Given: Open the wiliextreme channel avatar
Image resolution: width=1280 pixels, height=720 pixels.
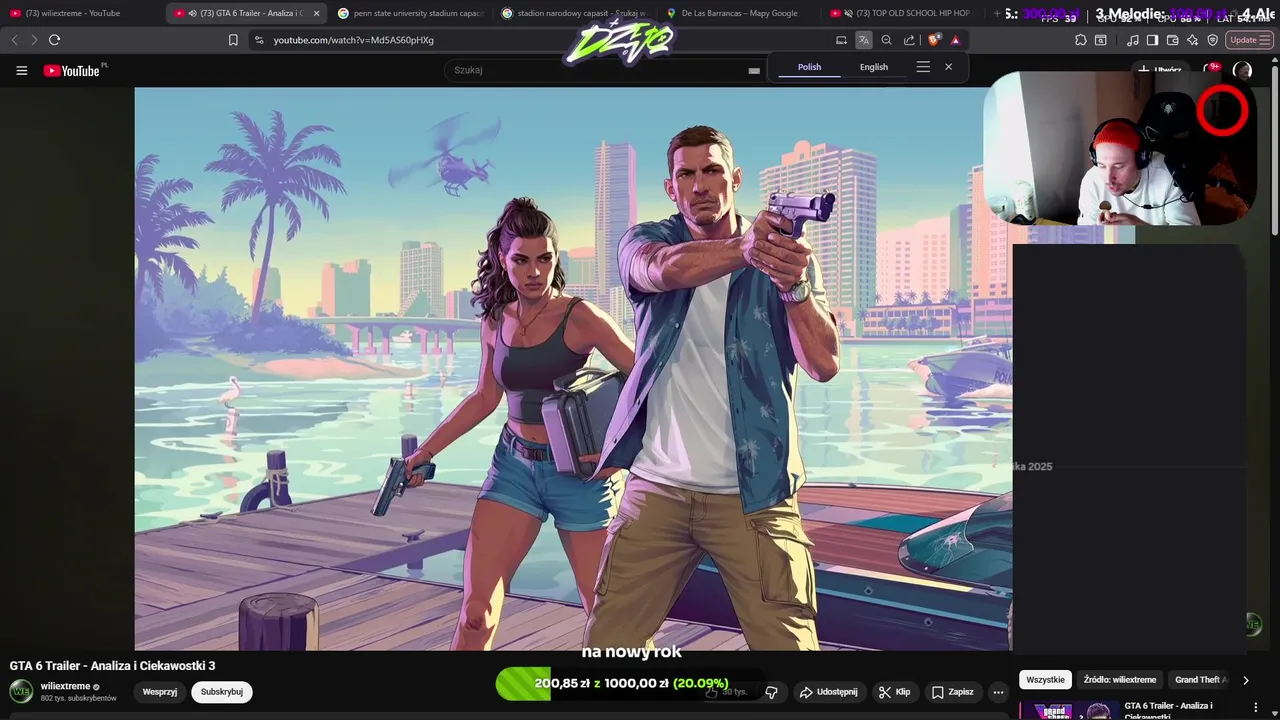Looking at the screenshot, I should click(21, 691).
